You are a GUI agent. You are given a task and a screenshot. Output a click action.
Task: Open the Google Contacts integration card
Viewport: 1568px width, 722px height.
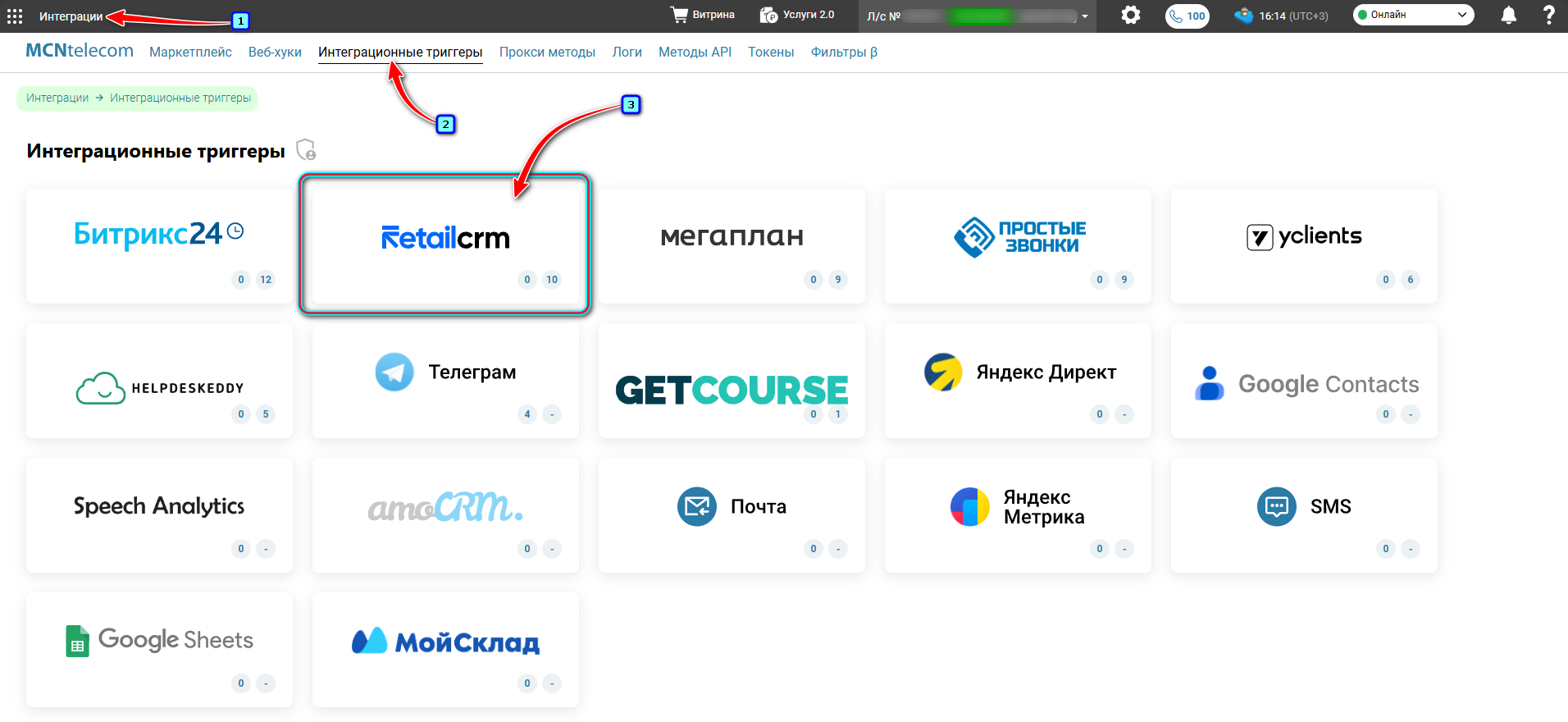[x=1304, y=381]
